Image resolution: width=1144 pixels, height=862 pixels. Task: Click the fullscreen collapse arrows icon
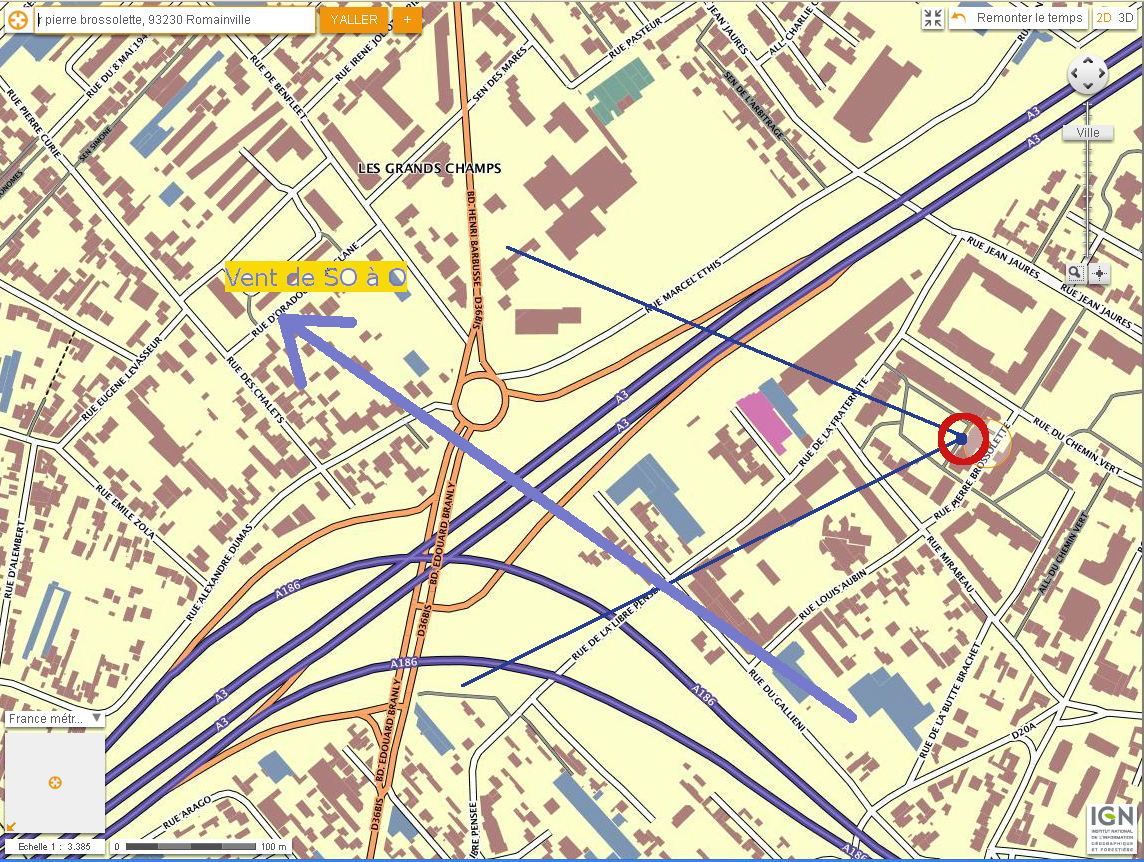932,19
